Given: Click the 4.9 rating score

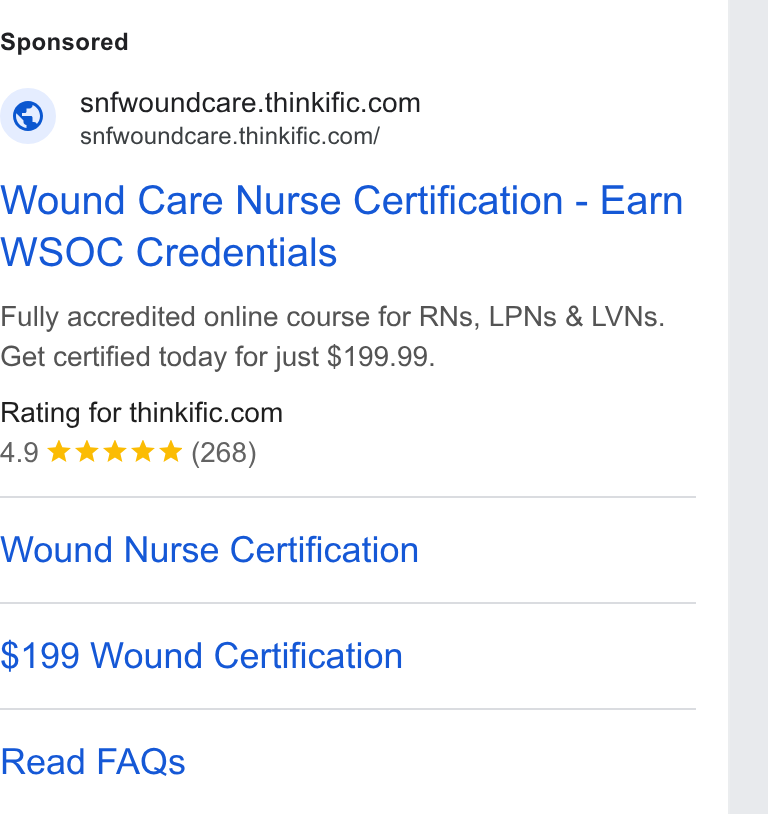Looking at the screenshot, I should (19, 453).
